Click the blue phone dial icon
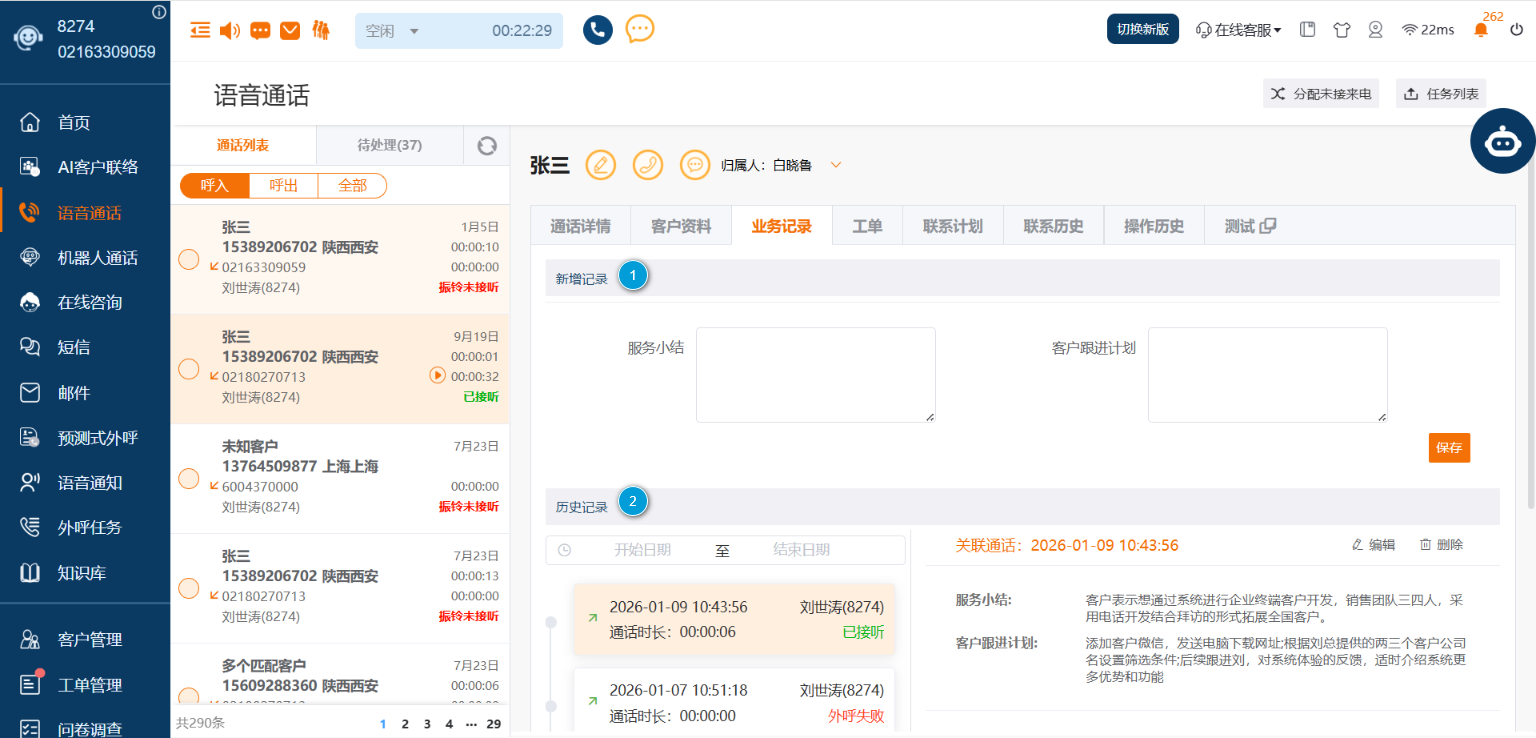Screen dimensions: 1536x738 pos(597,30)
